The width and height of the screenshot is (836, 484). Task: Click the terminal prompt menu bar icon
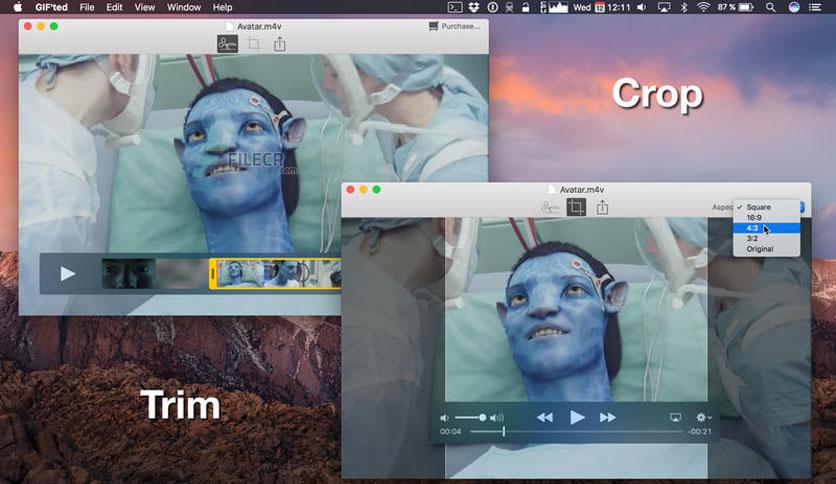[455, 7]
